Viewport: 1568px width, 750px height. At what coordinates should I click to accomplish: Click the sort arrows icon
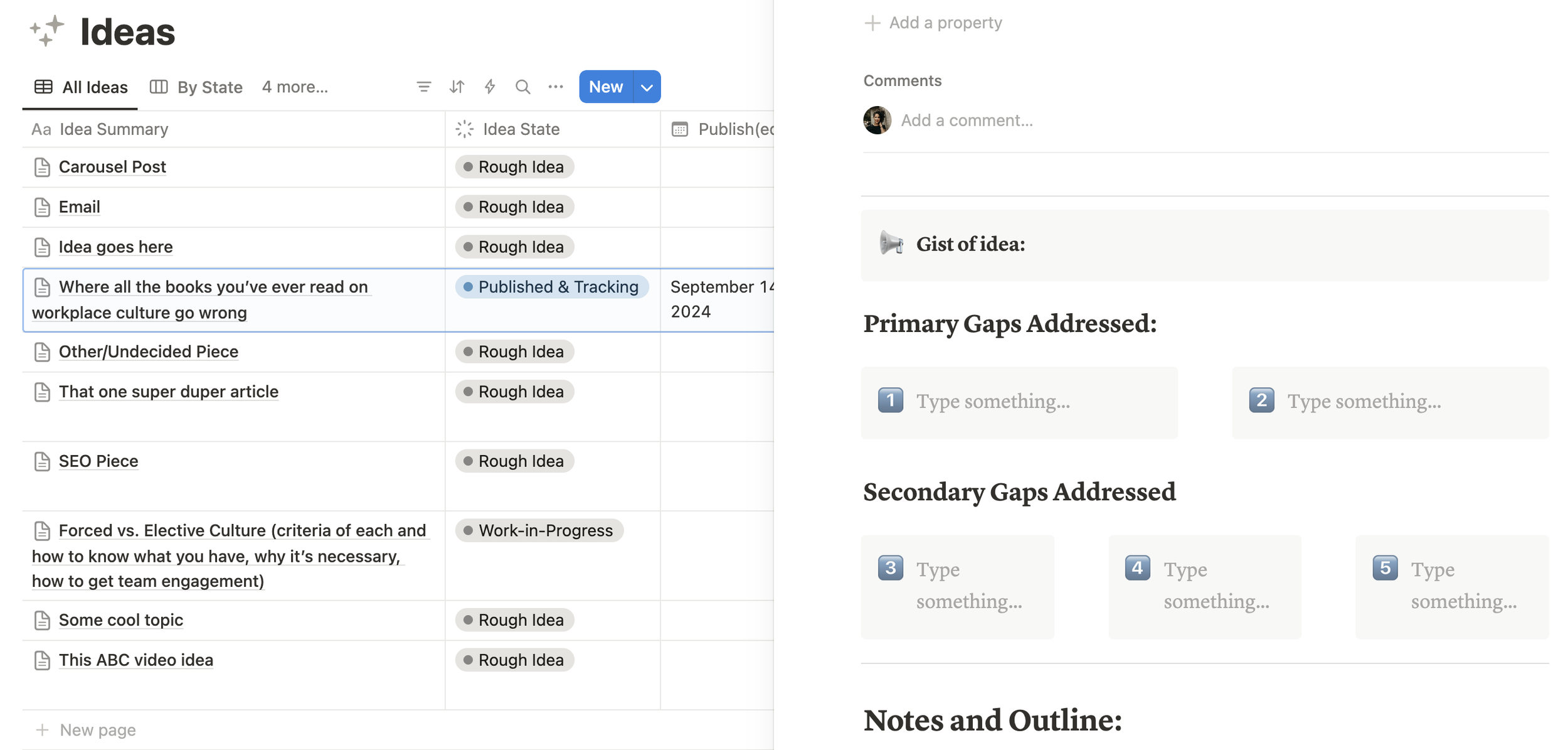pyautogui.click(x=457, y=87)
